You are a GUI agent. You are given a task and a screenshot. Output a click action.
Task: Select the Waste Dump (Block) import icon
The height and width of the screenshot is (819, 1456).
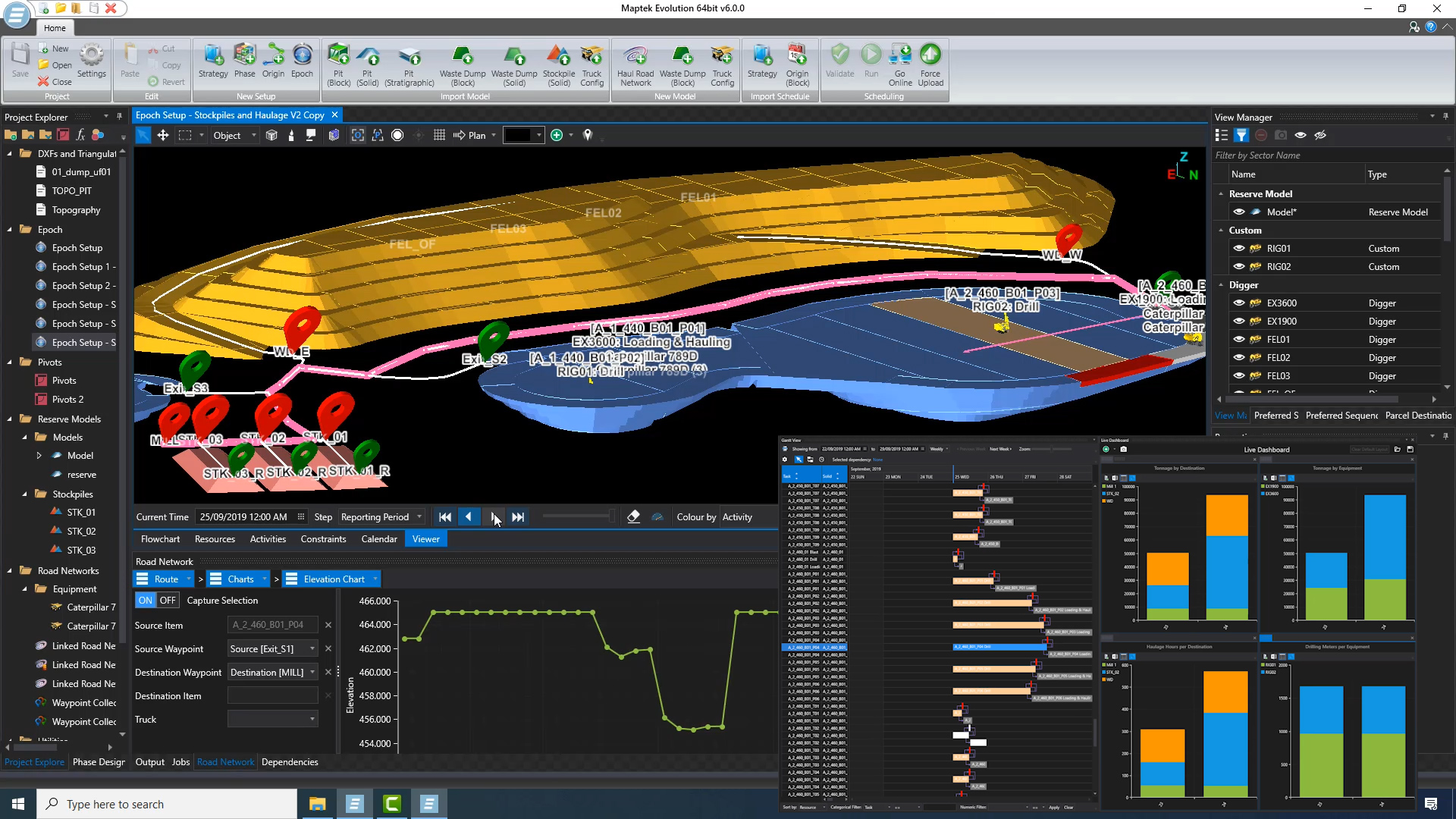(463, 58)
